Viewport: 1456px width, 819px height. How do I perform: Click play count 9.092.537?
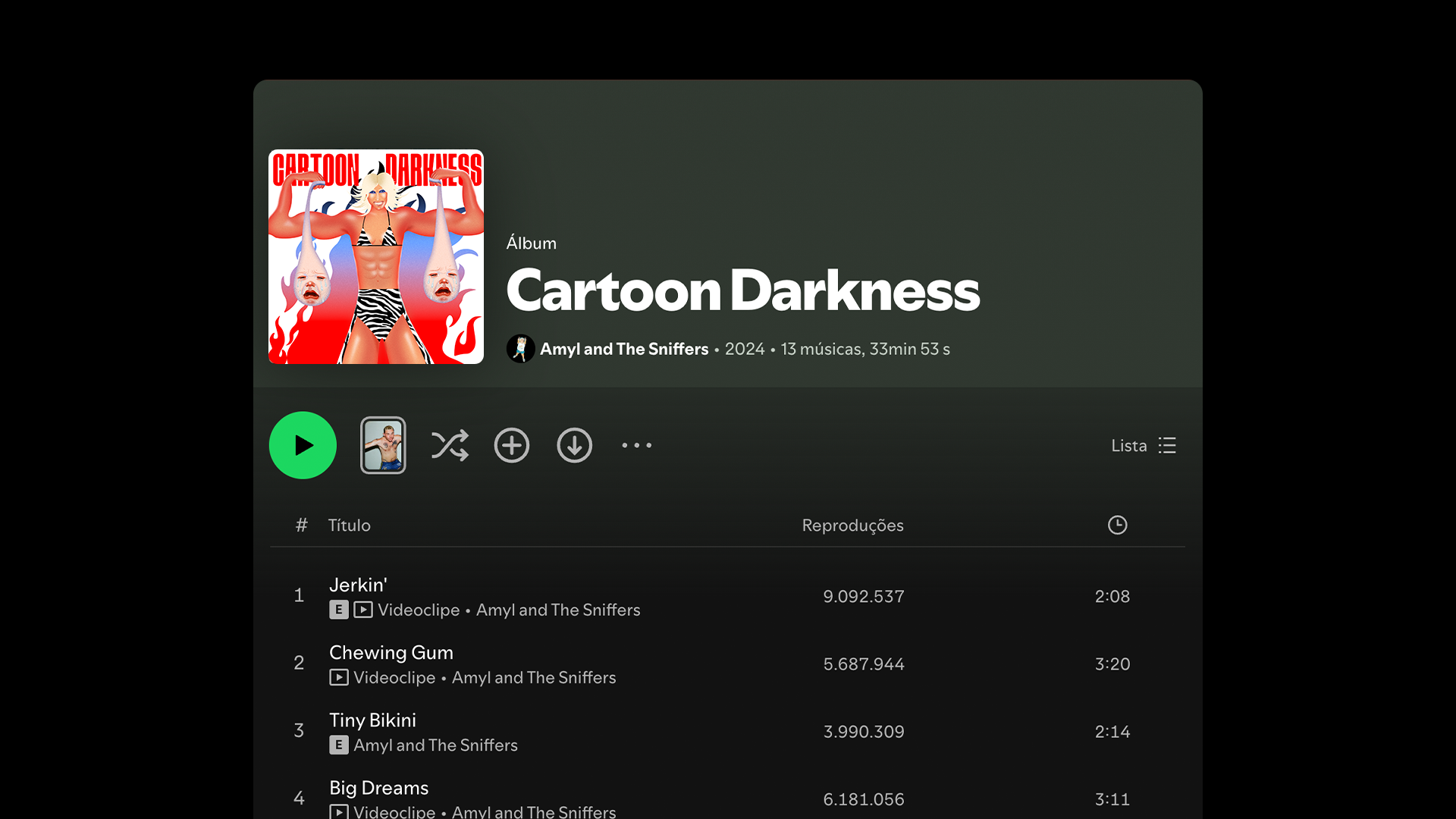click(864, 597)
